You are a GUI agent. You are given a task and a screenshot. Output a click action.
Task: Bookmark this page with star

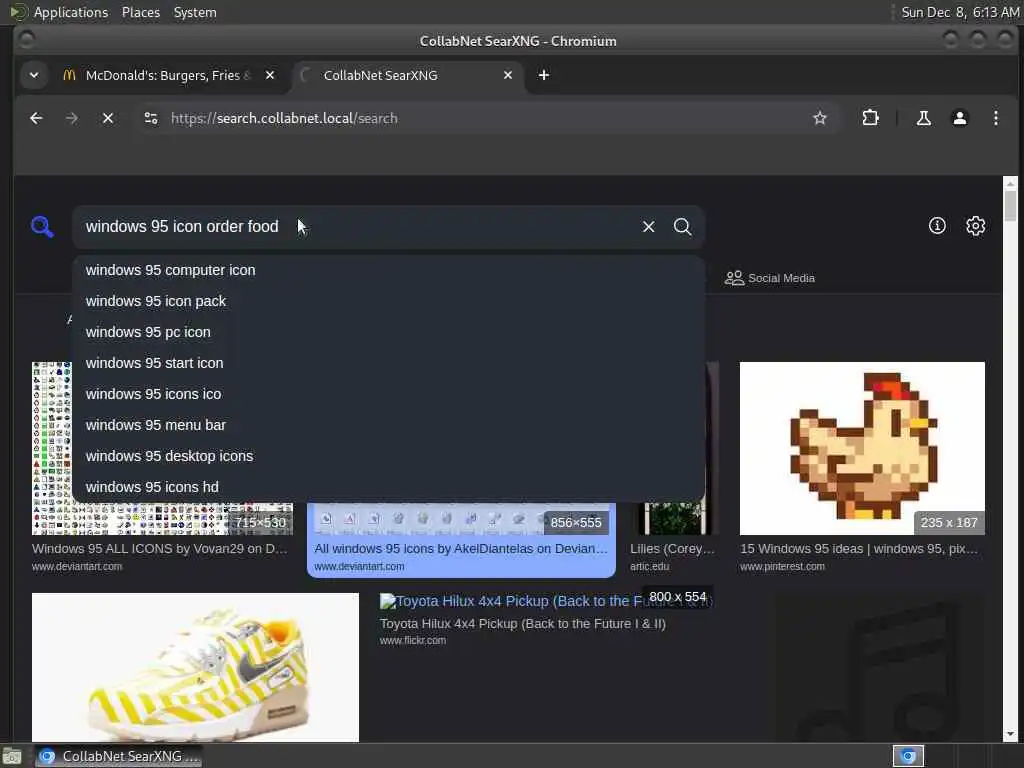[x=820, y=118]
